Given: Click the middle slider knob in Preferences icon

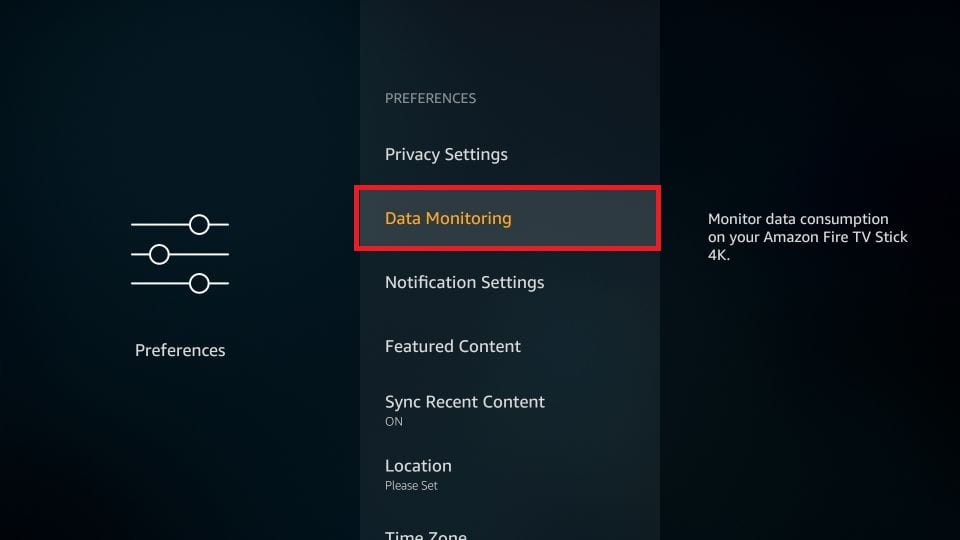Looking at the screenshot, I should click(x=159, y=254).
